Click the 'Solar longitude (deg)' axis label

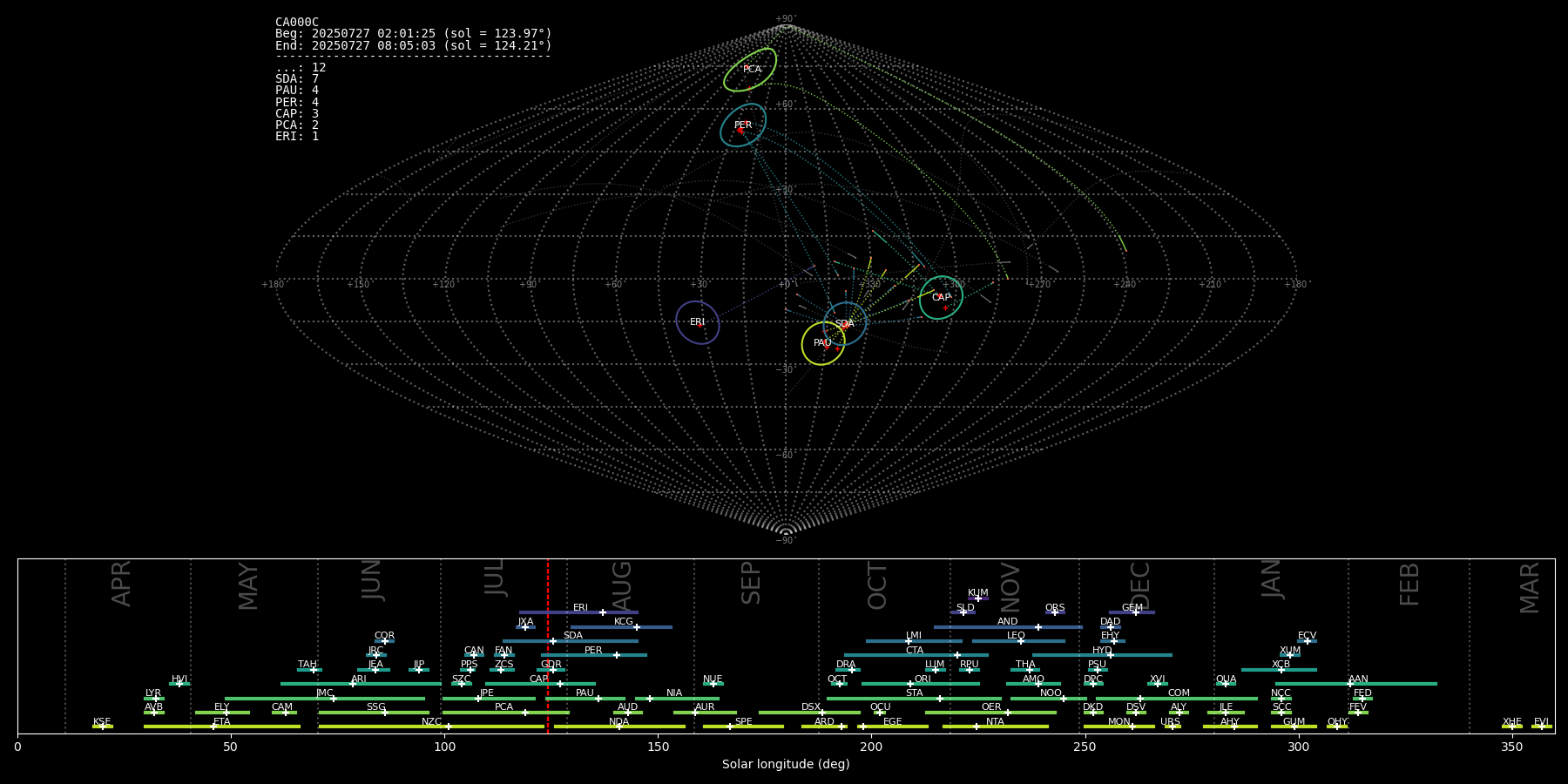(786, 764)
